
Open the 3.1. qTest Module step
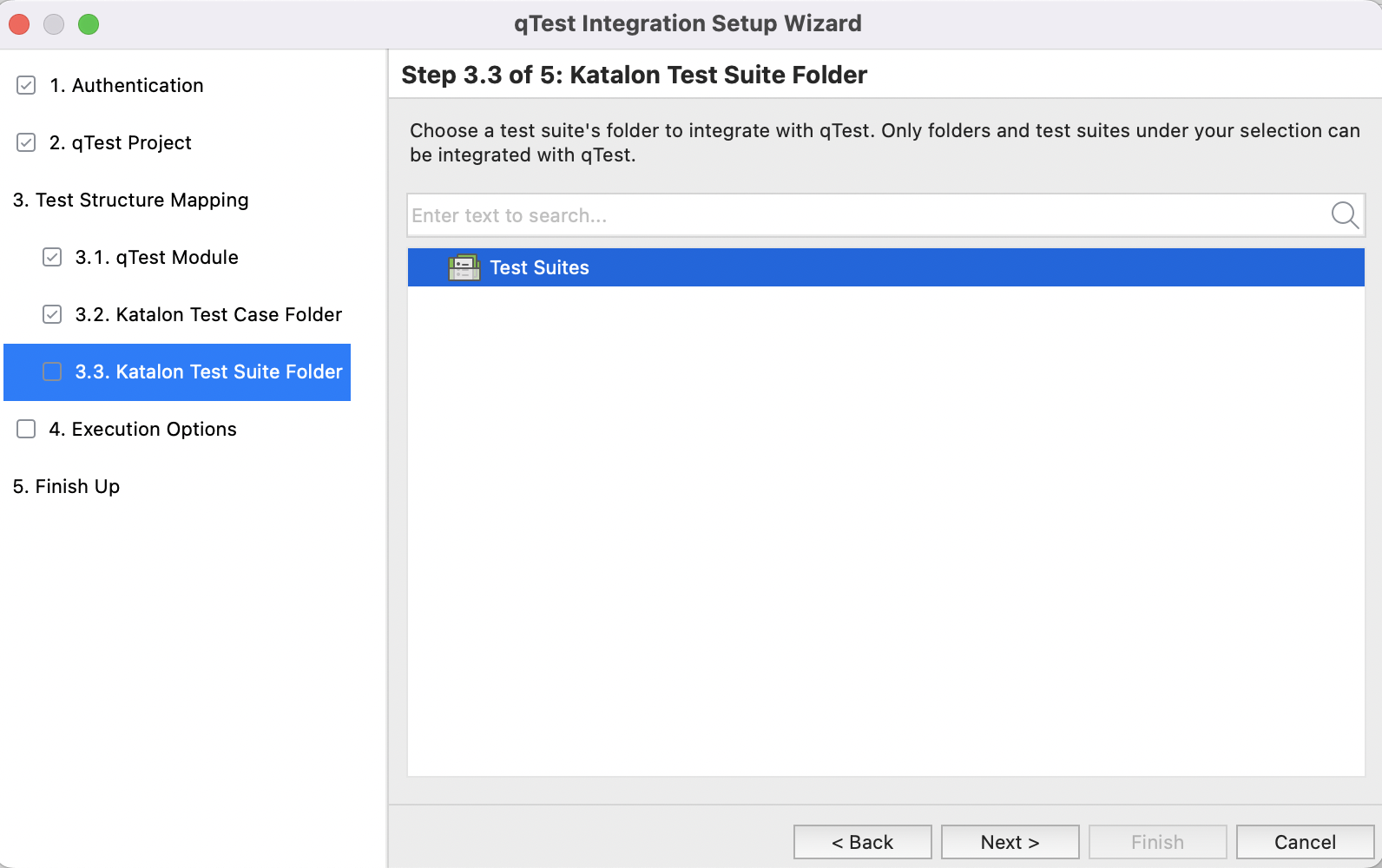coord(157,257)
